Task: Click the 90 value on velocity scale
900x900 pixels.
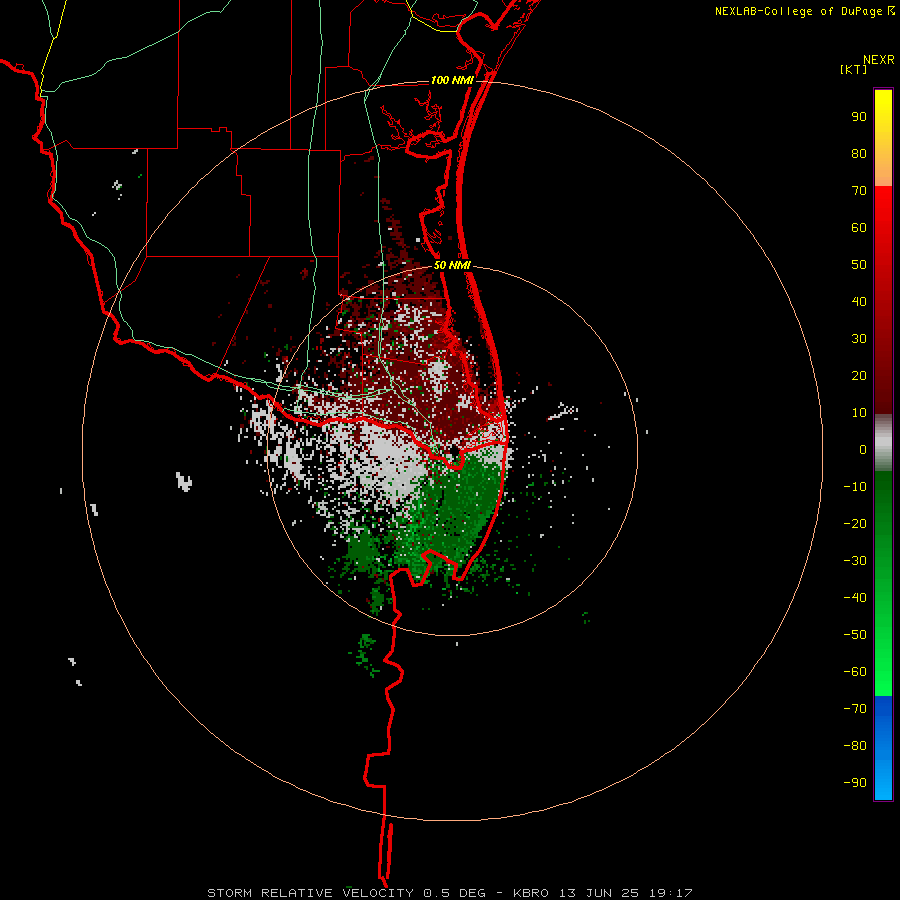Action: (x=859, y=117)
